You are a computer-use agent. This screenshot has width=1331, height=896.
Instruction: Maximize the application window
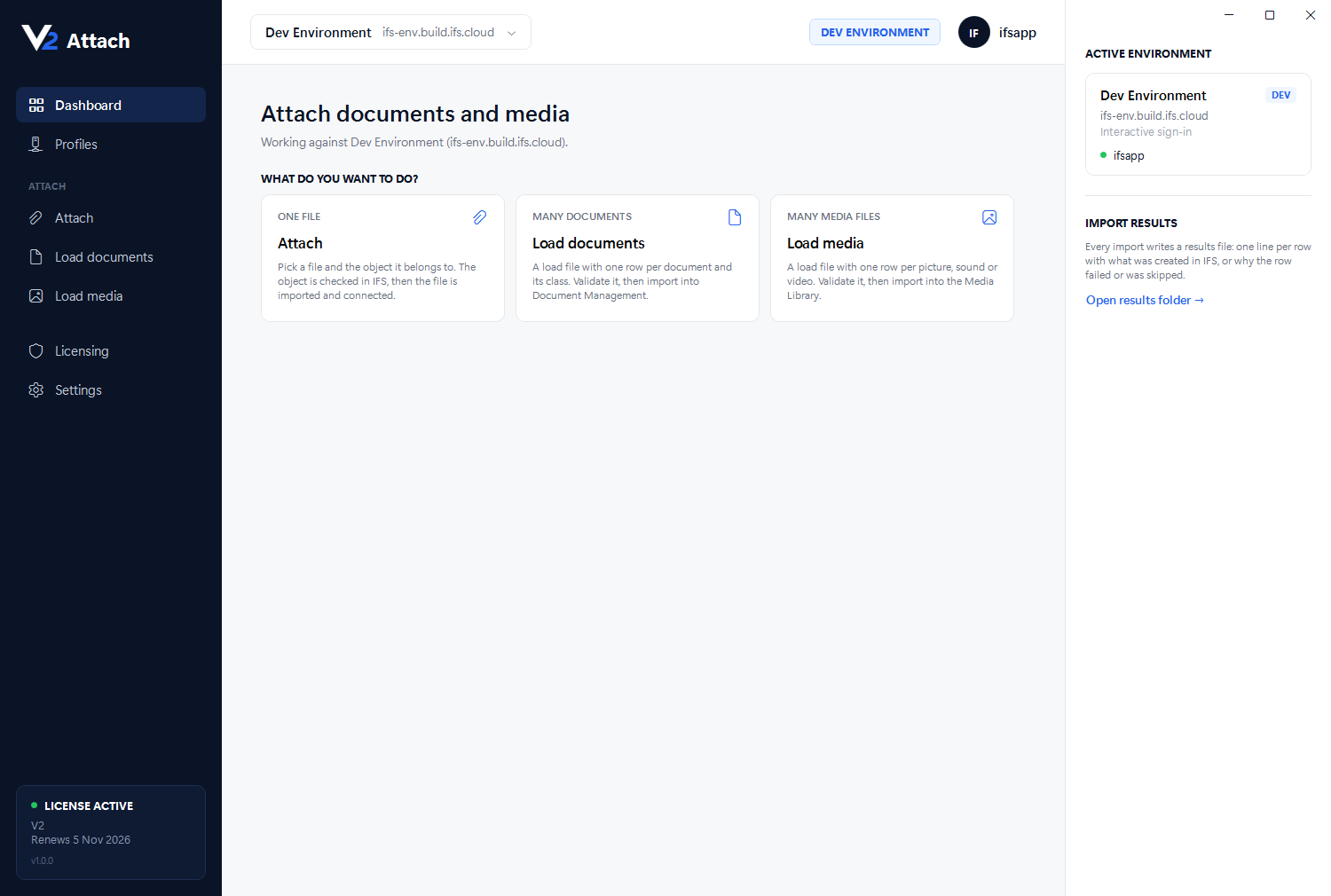[1270, 15]
